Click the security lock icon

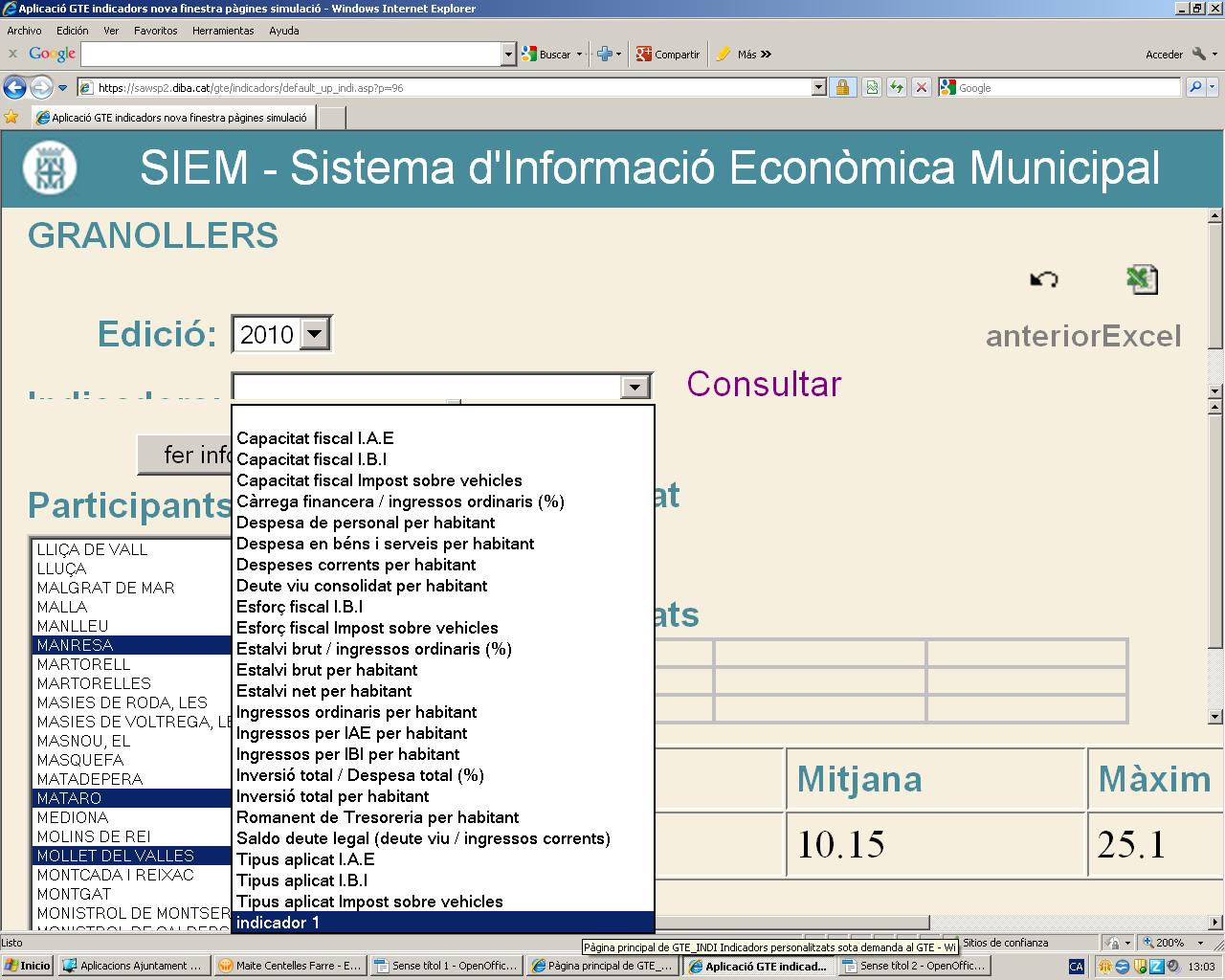842,88
